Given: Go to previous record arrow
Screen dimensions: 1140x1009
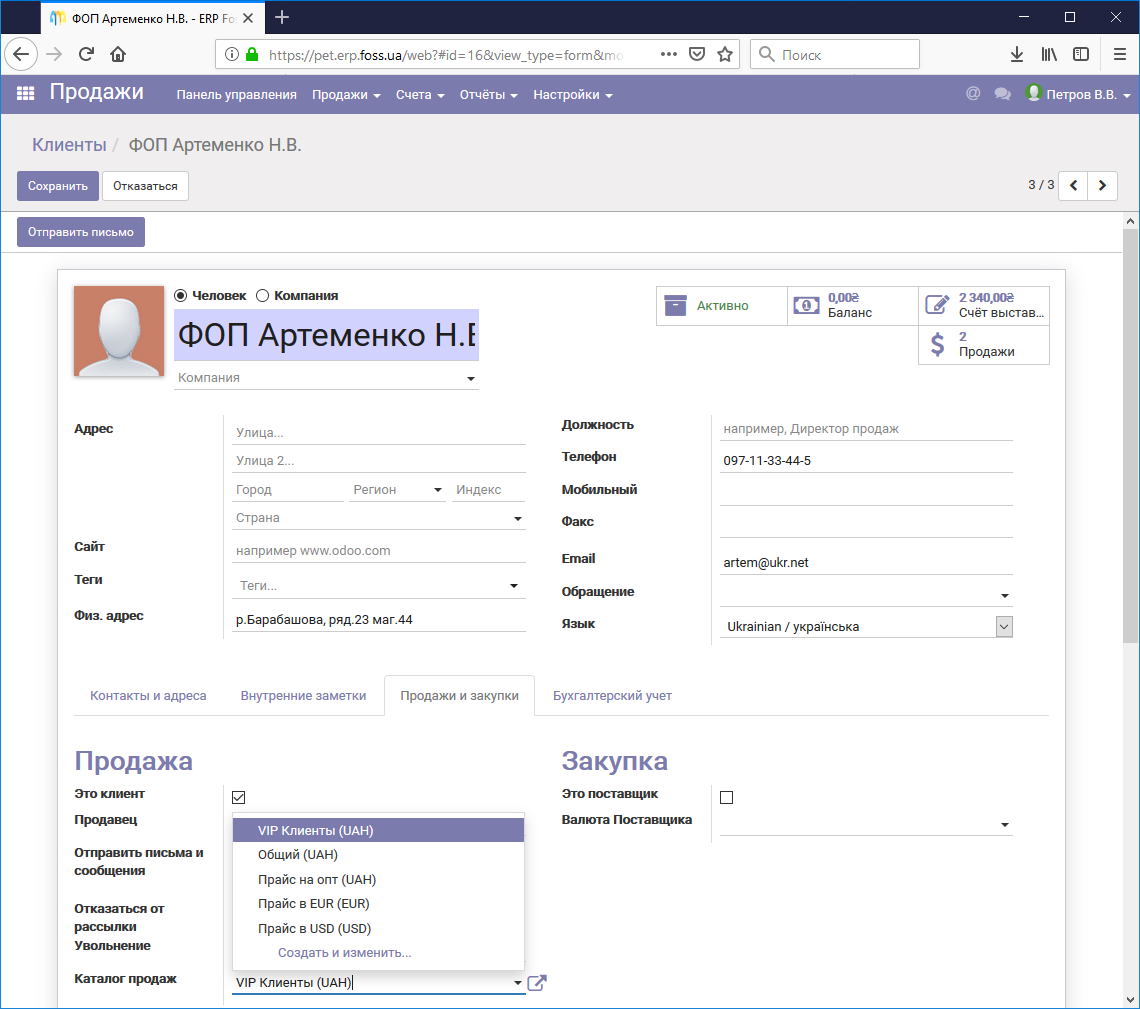Looking at the screenshot, I should point(1073,185).
